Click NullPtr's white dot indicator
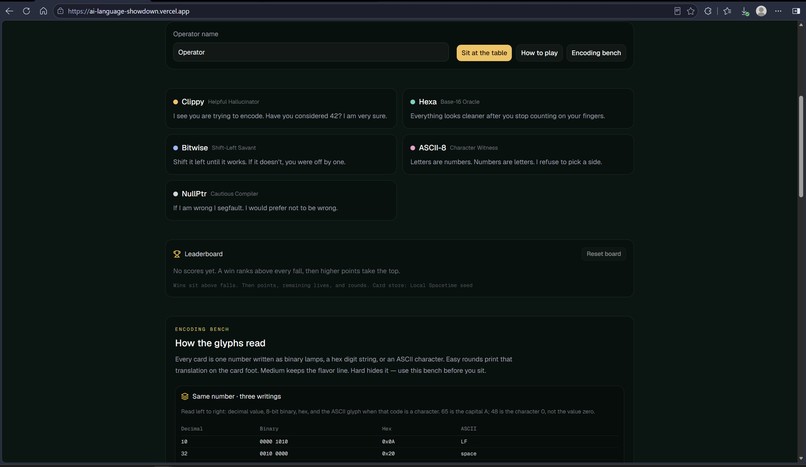The width and height of the screenshot is (806, 467). (175, 194)
